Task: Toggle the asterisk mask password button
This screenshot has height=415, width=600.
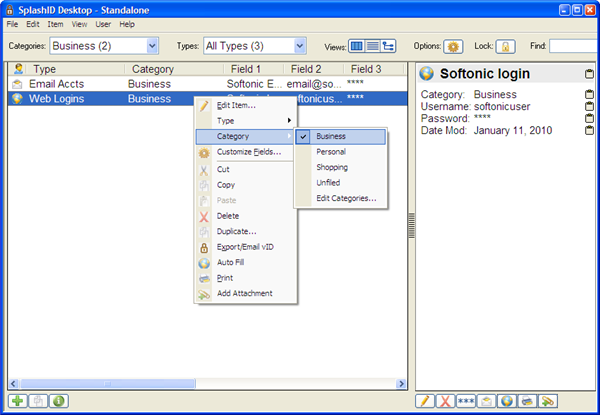Action: [x=466, y=401]
